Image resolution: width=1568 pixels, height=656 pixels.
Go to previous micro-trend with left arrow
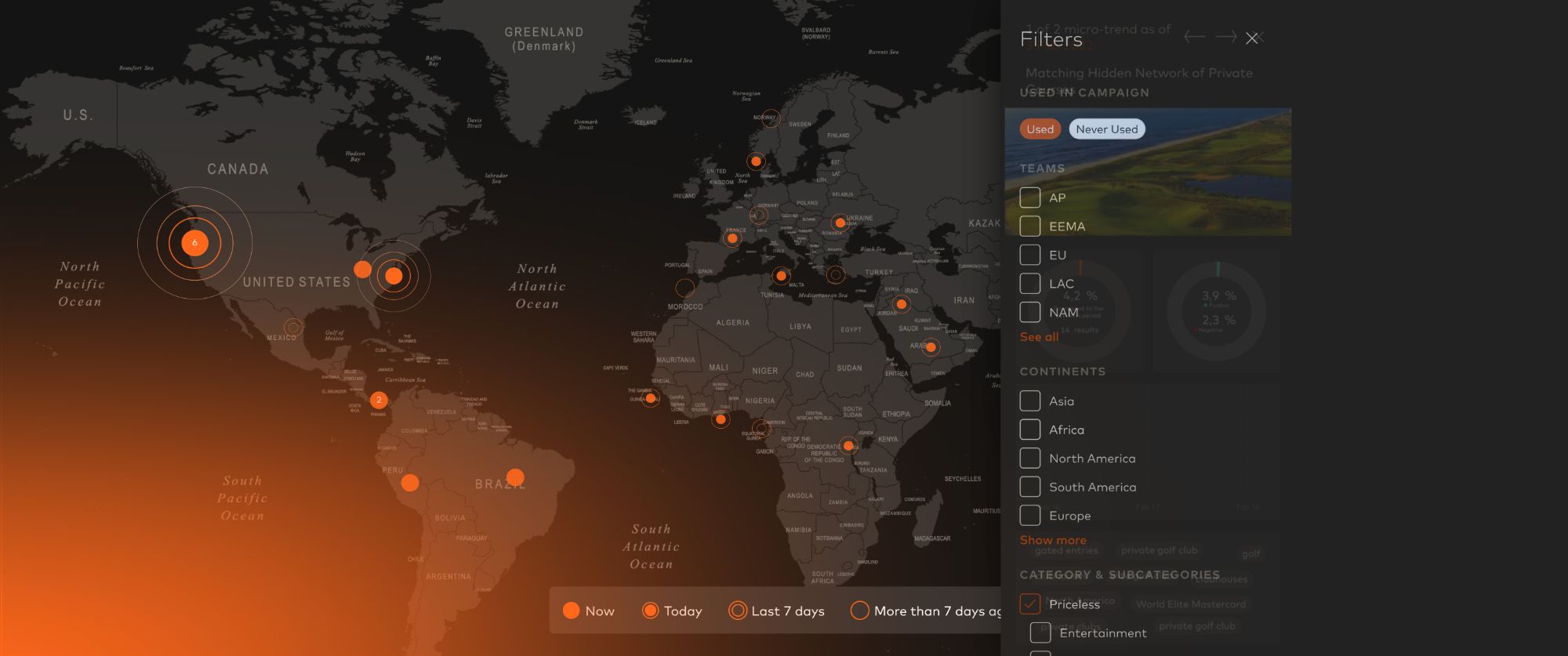(x=1194, y=37)
